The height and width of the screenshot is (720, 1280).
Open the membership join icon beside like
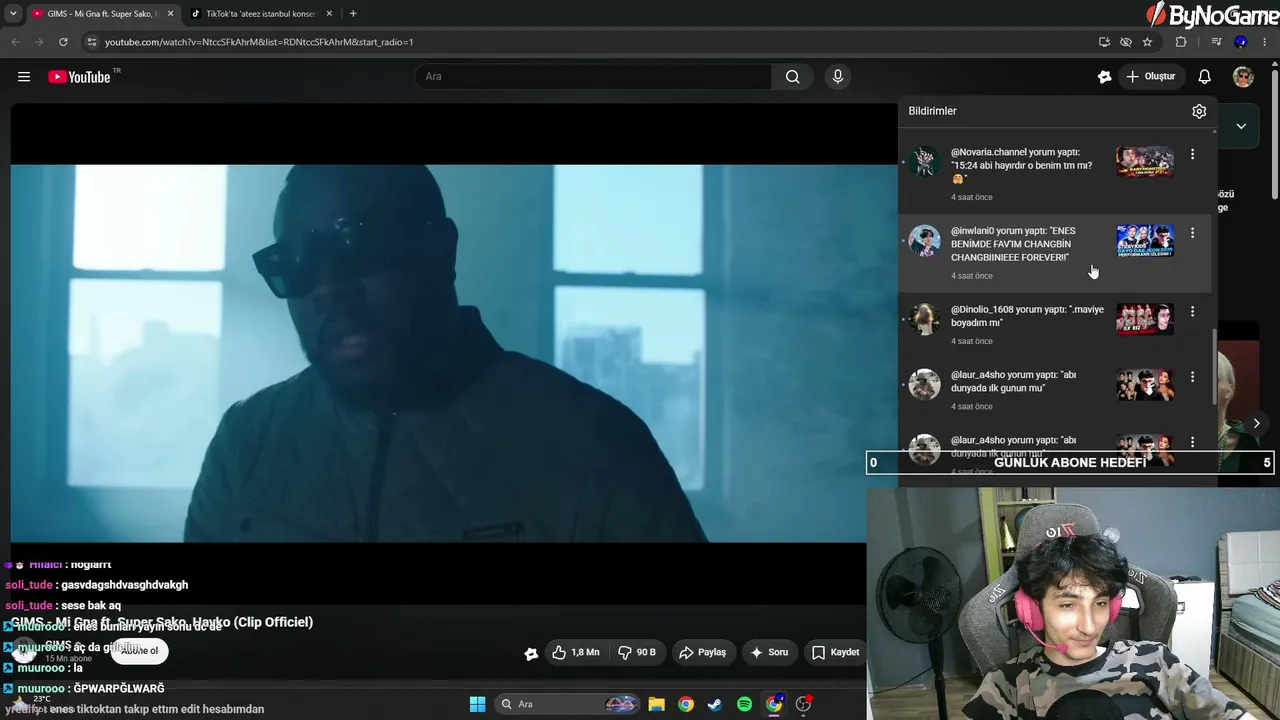click(x=531, y=653)
